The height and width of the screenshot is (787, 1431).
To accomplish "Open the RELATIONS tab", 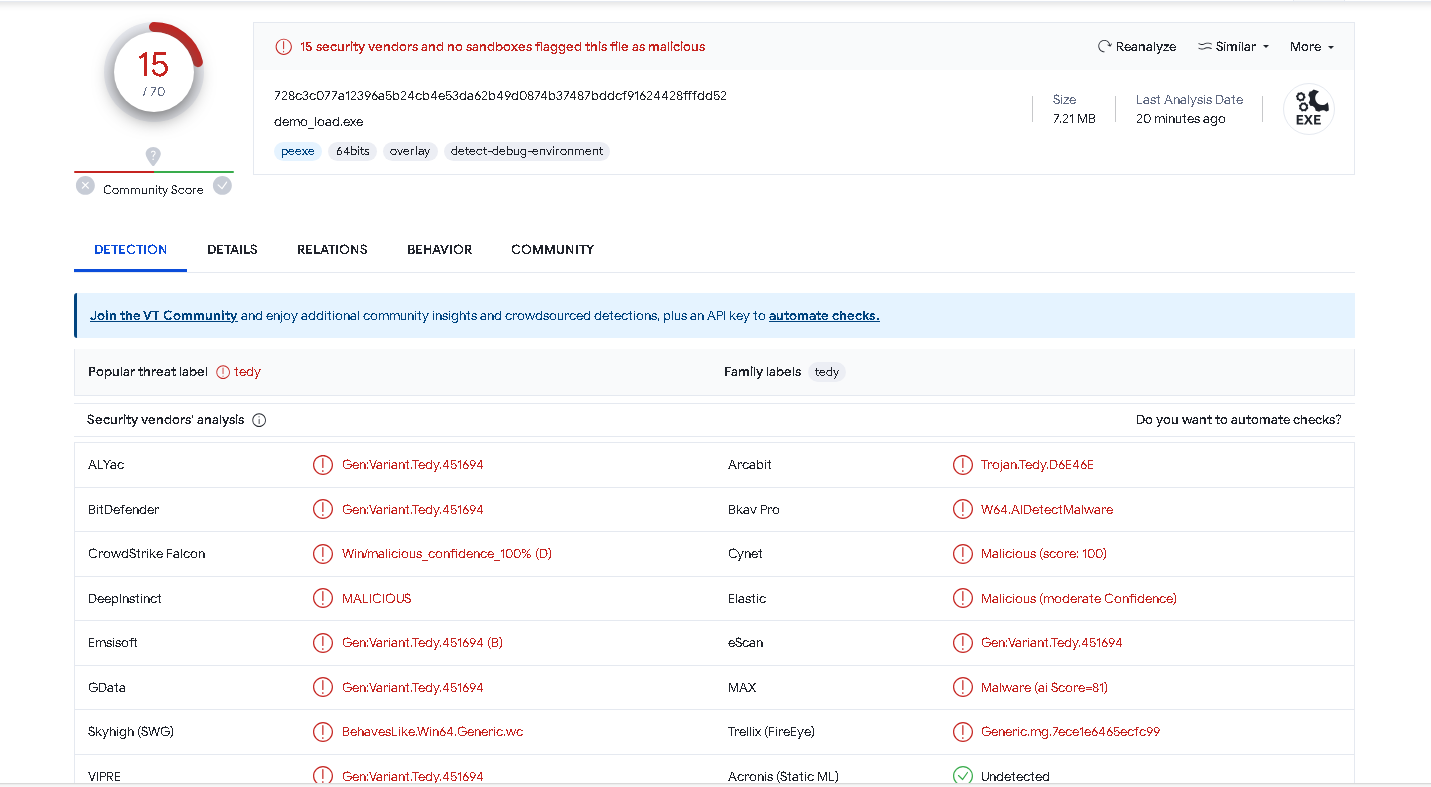I will [332, 250].
